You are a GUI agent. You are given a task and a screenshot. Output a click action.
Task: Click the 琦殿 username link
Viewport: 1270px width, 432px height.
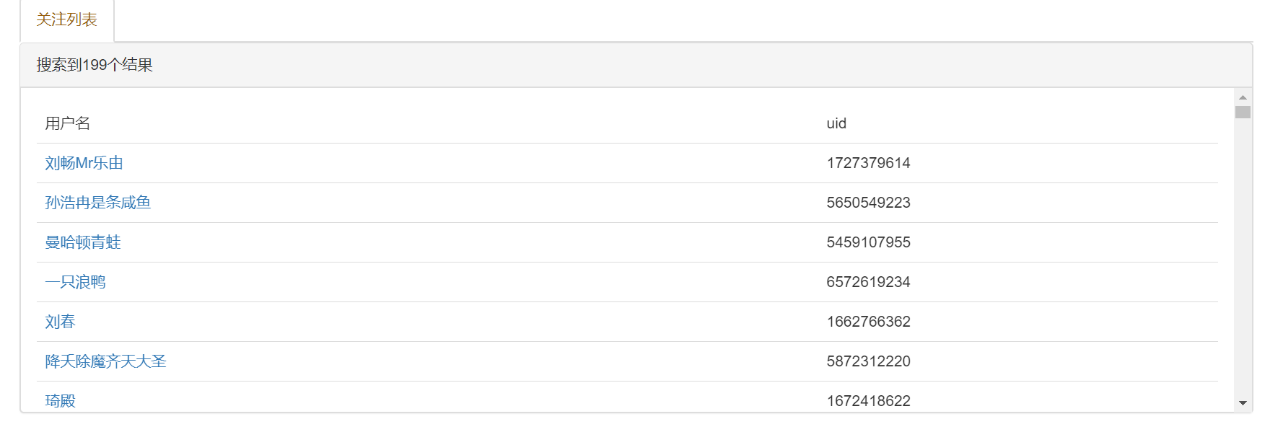[x=60, y=401]
